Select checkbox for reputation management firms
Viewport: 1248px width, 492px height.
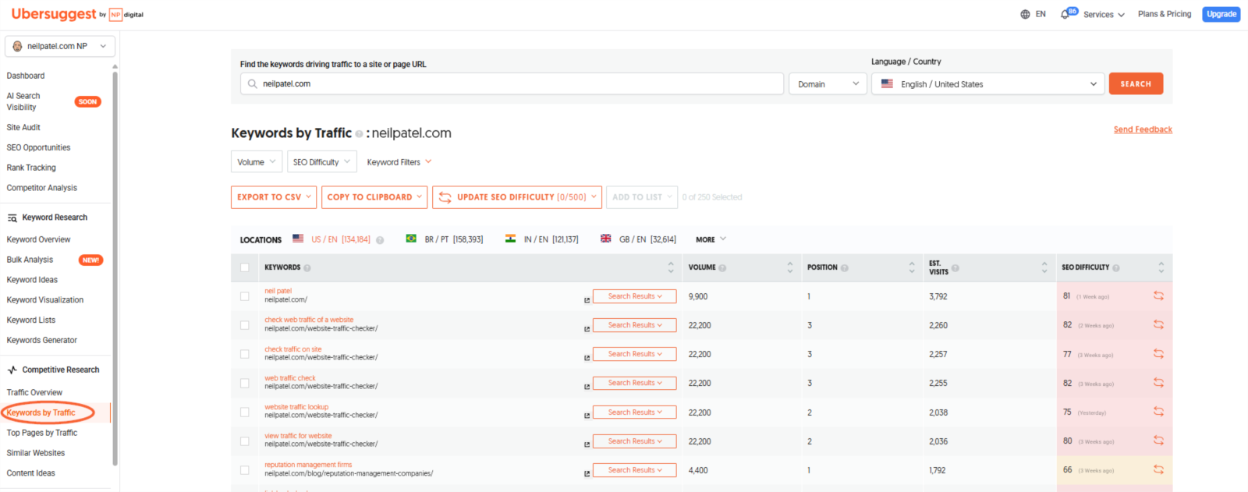point(245,470)
